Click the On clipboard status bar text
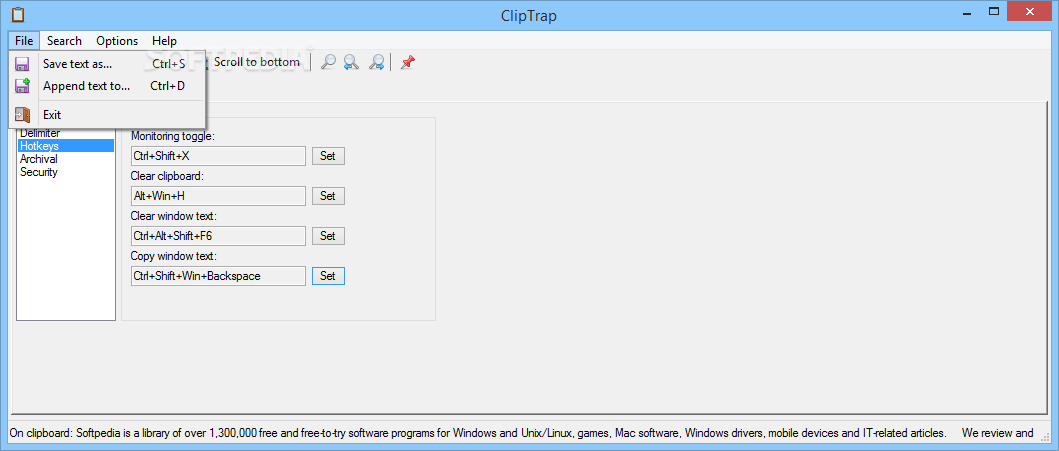The width and height of the screenshot is (1059, 451). pos(521,433)
